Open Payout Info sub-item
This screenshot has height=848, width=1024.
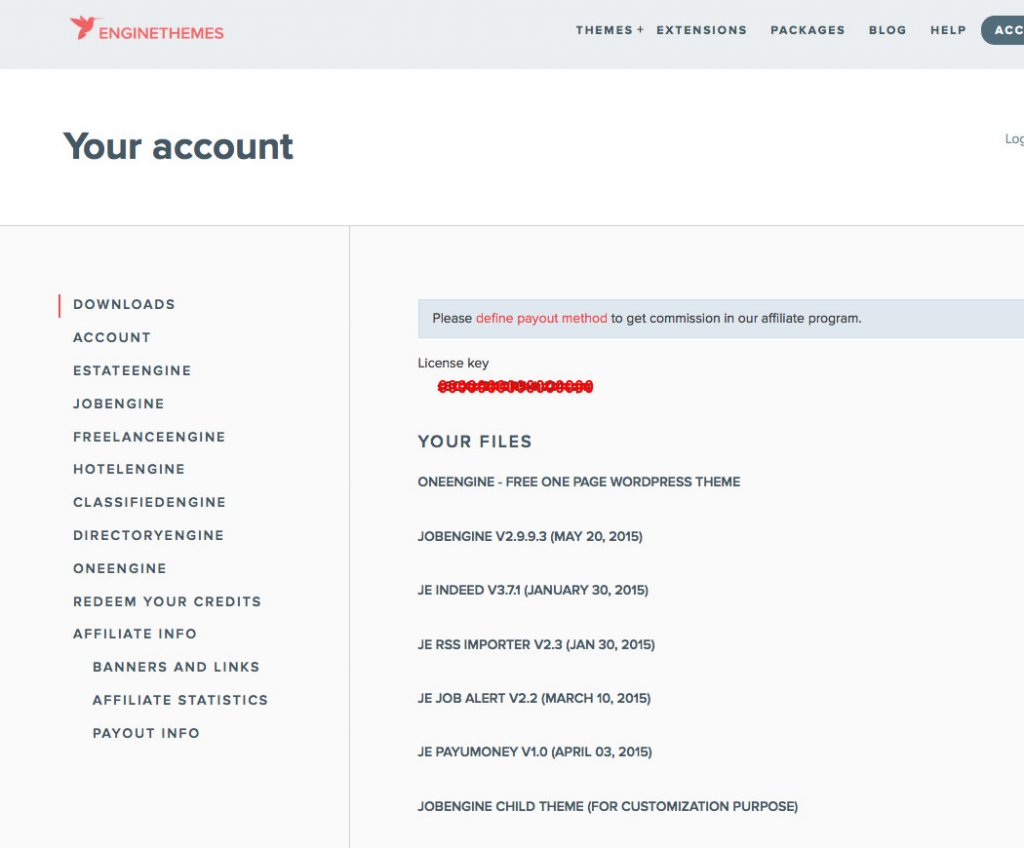(146, 733)
